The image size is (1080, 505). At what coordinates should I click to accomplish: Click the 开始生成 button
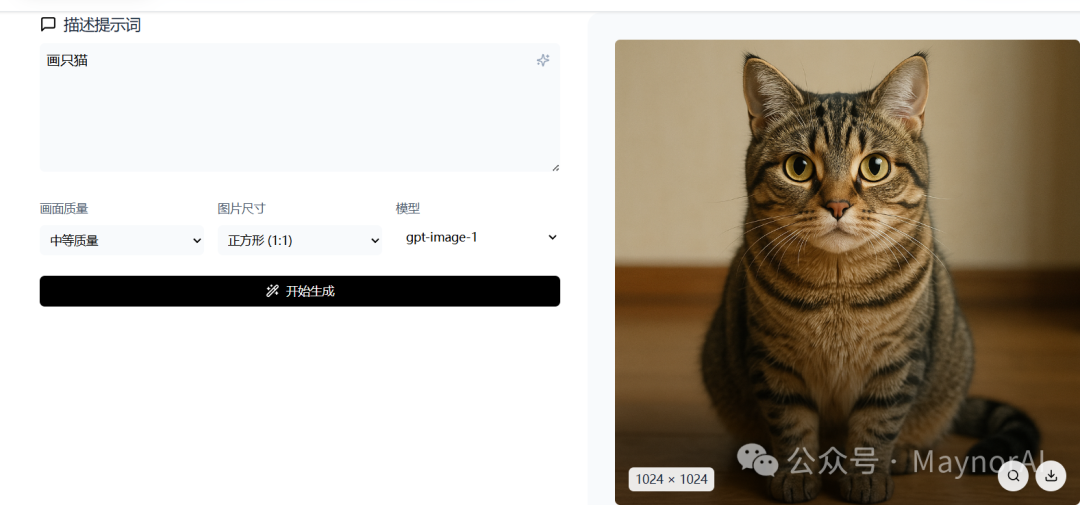(300, 291)
